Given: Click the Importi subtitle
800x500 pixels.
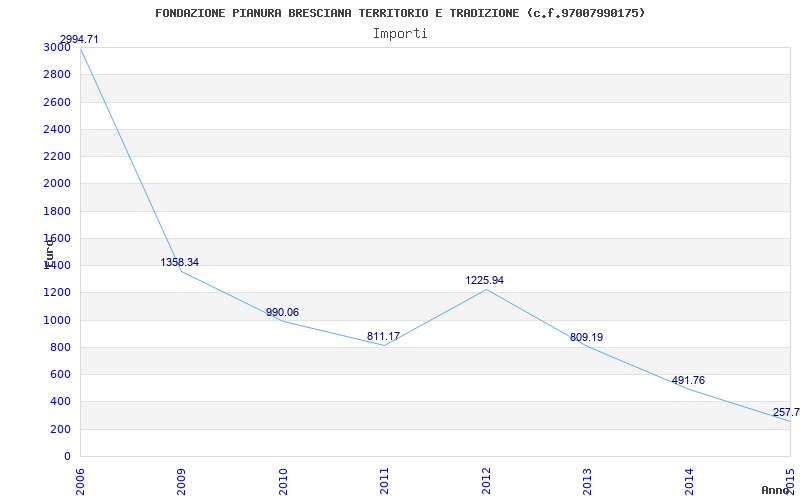Looking at the screenshot, I should coord(400,33).
